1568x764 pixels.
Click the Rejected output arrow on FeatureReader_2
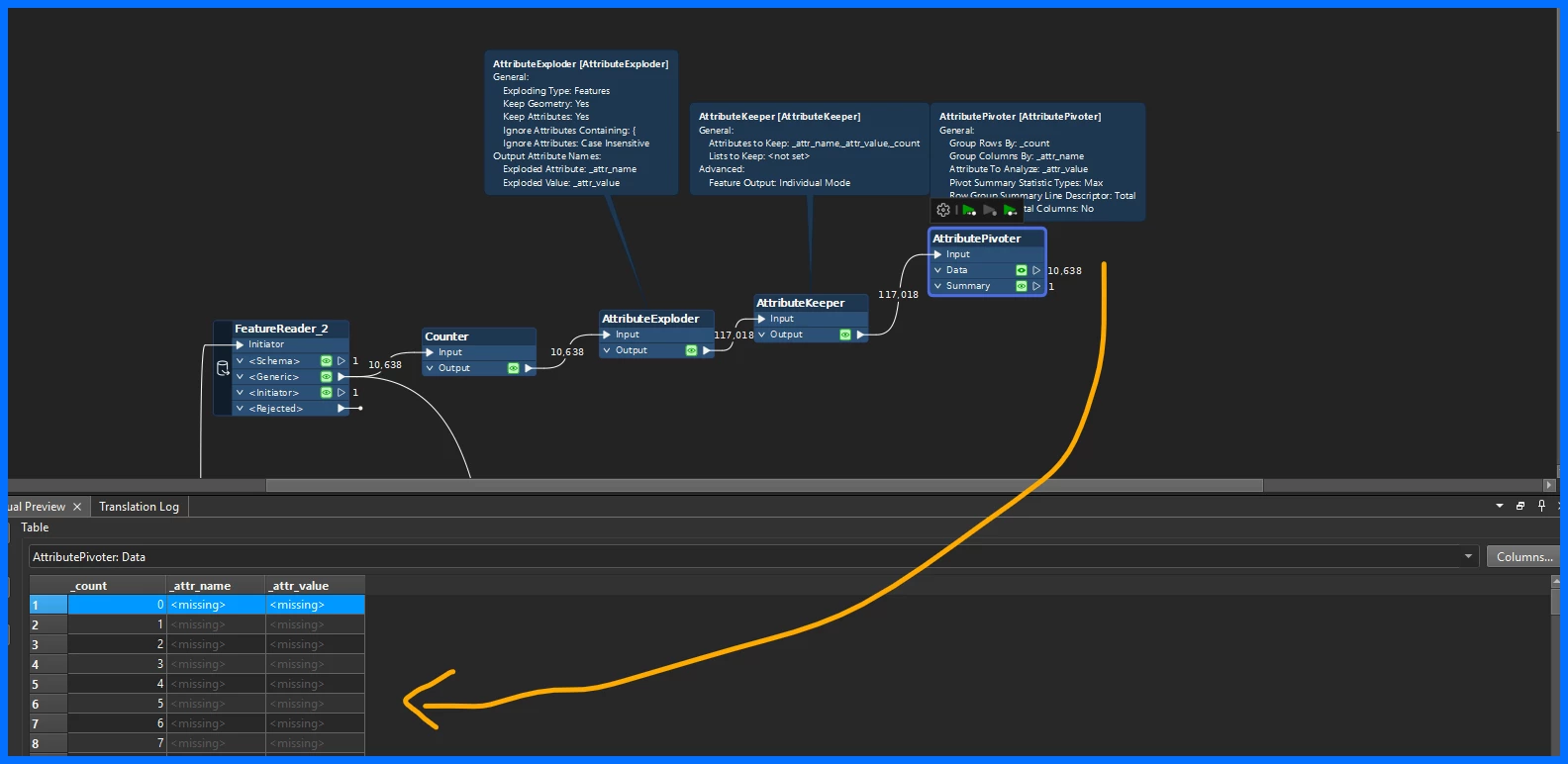click(343, 409)
